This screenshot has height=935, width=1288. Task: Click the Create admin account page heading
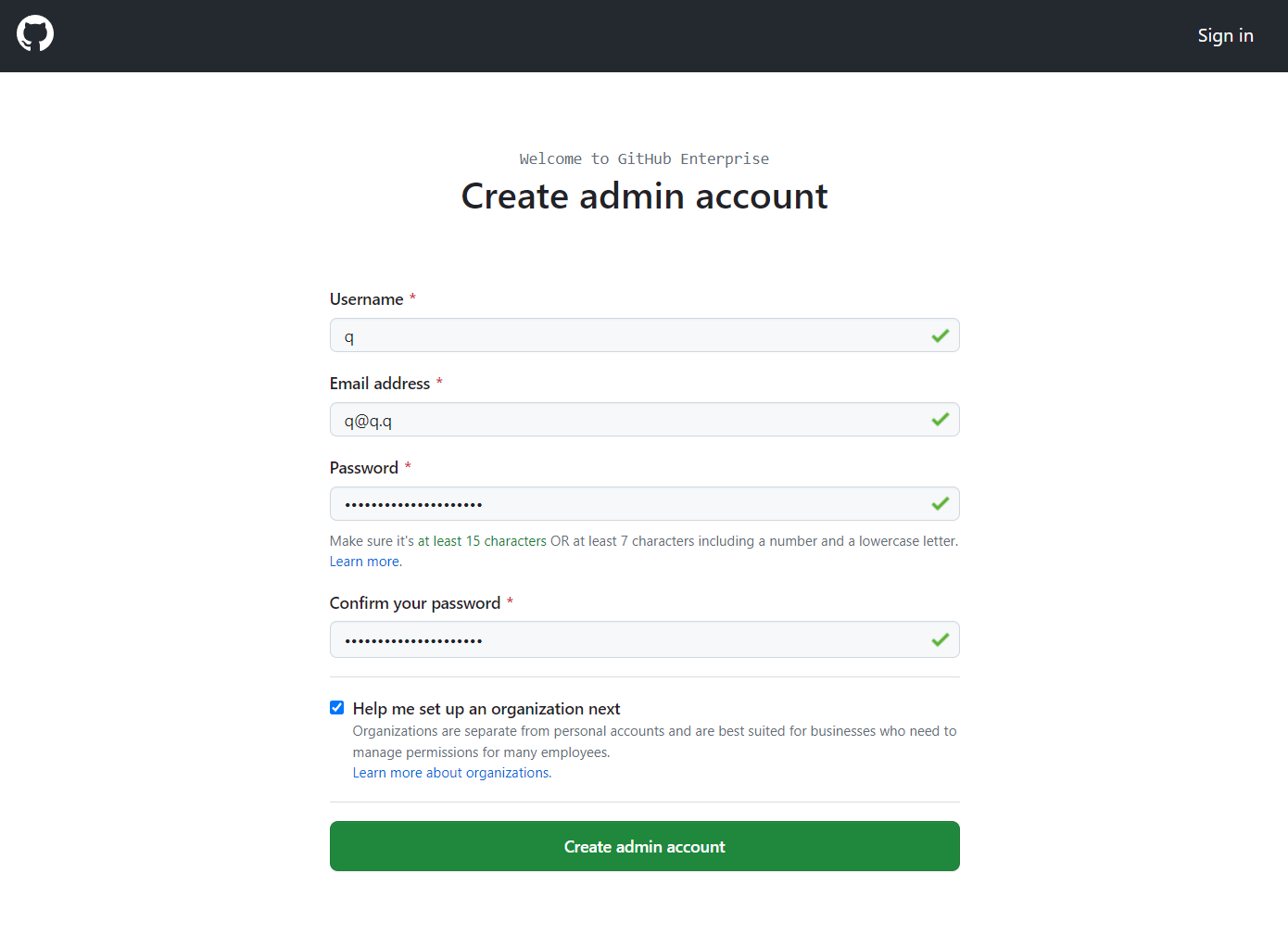click(645, 196)
